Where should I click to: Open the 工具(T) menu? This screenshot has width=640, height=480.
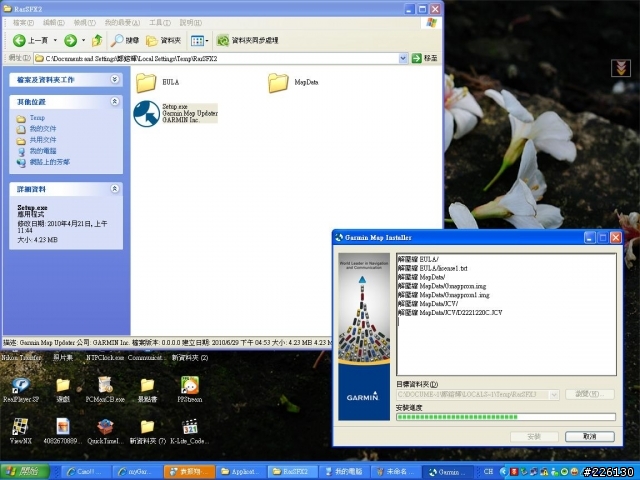point(160,22)
